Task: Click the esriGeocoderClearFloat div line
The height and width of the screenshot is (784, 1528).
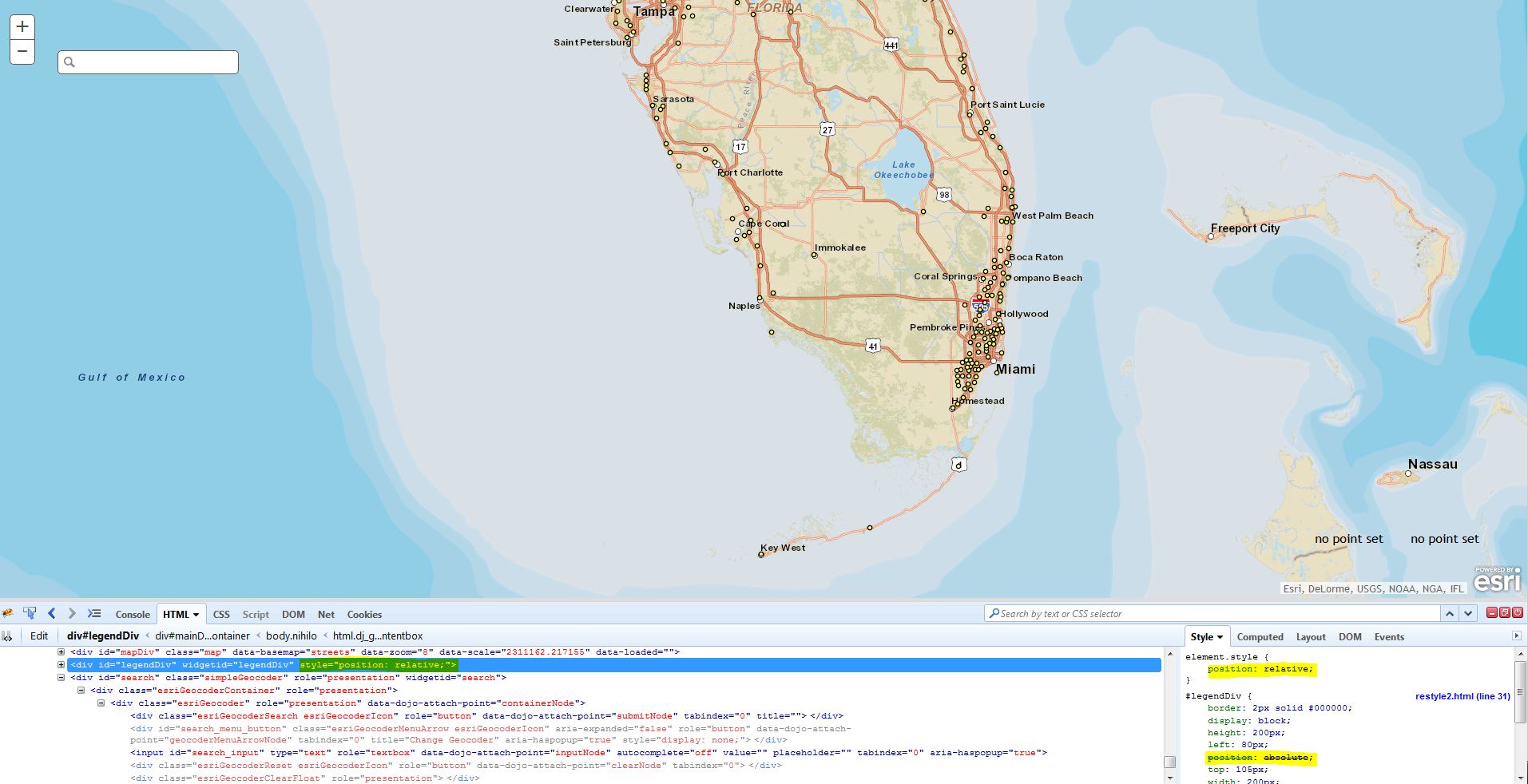Action: 305,778
